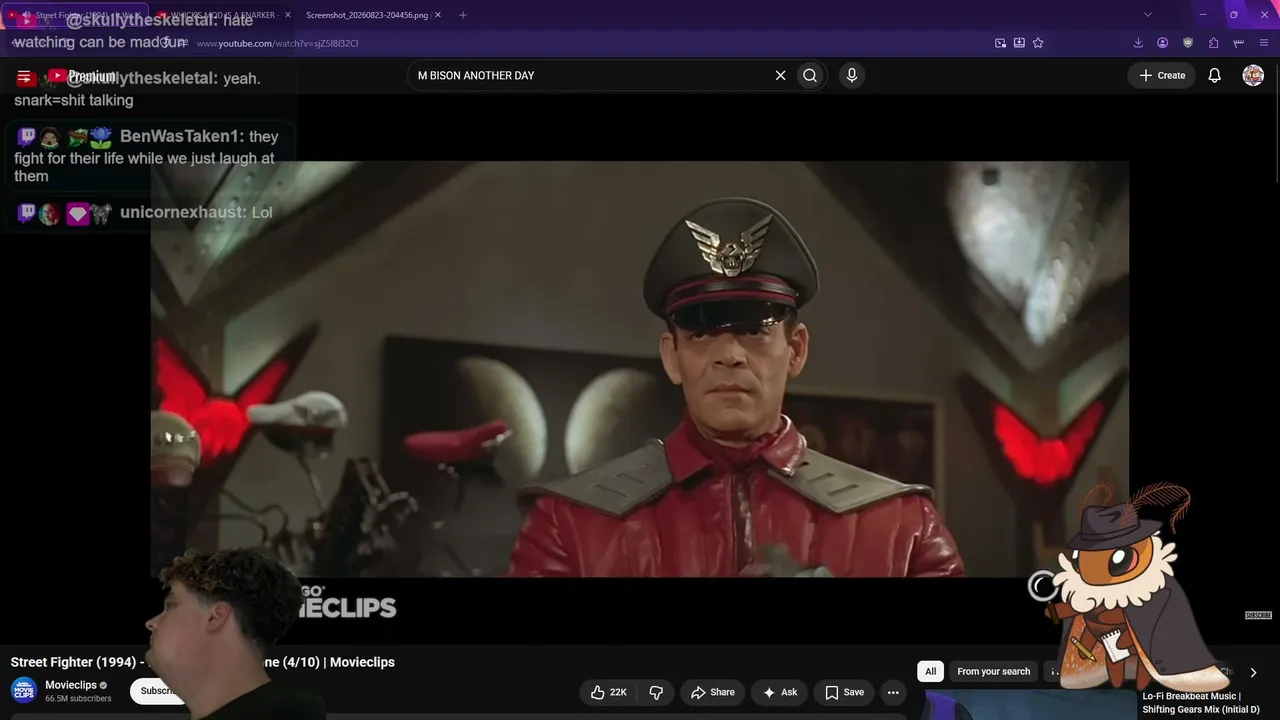Screen dimensions: 1280x720
Task: Clear the YouTube search query
Action: 781,75
